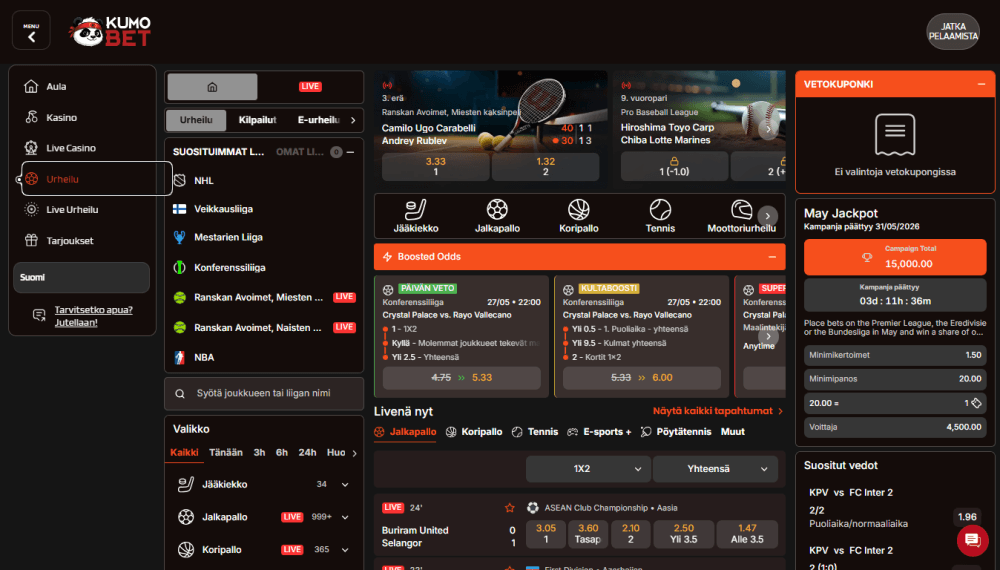Screen dimensions: 1000x570
Task: Add Päivän veto boost 5.33 to slip
Action: (x=462, y=377)
